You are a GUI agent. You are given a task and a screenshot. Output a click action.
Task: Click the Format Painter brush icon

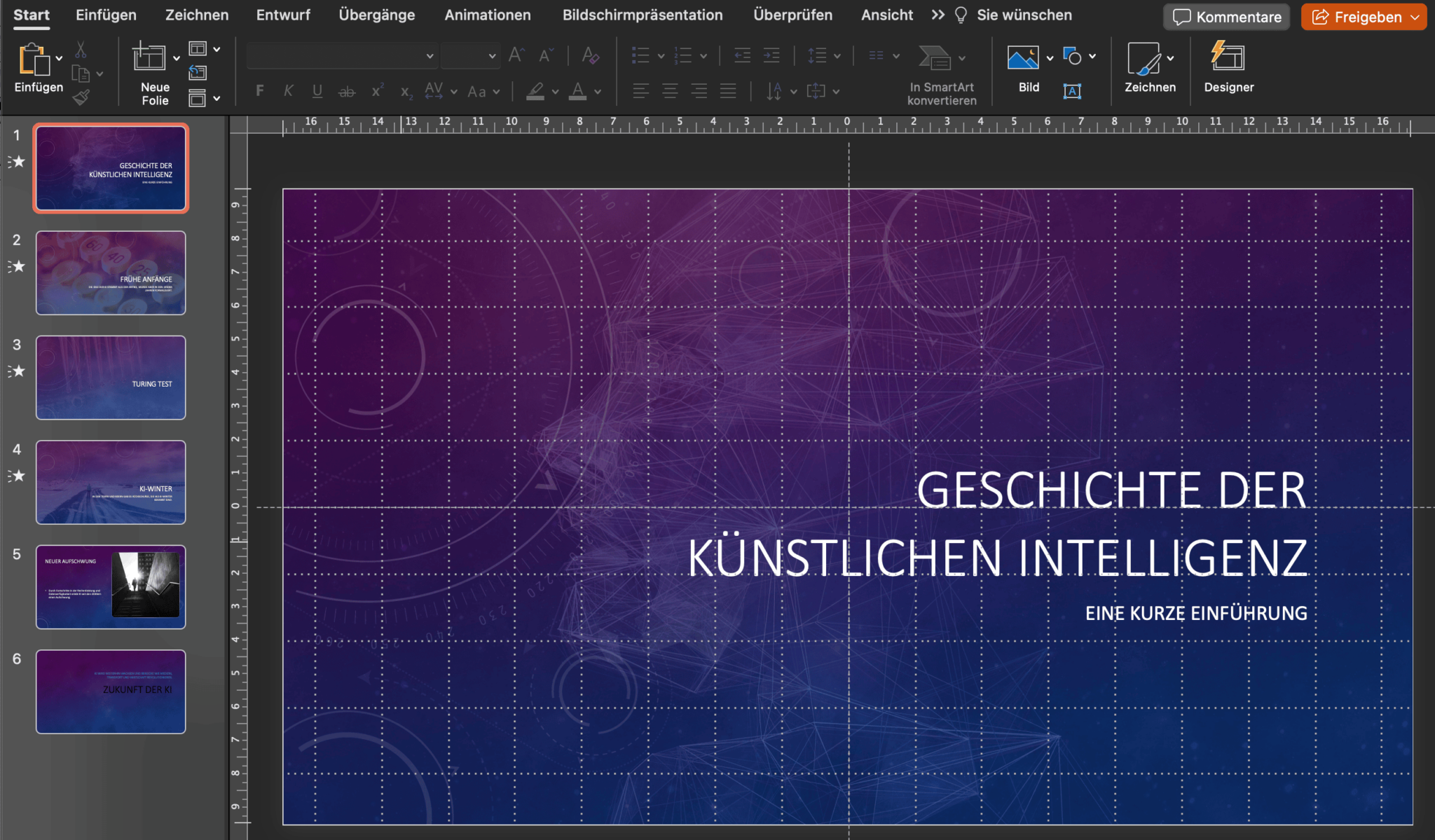coord(81,97)
